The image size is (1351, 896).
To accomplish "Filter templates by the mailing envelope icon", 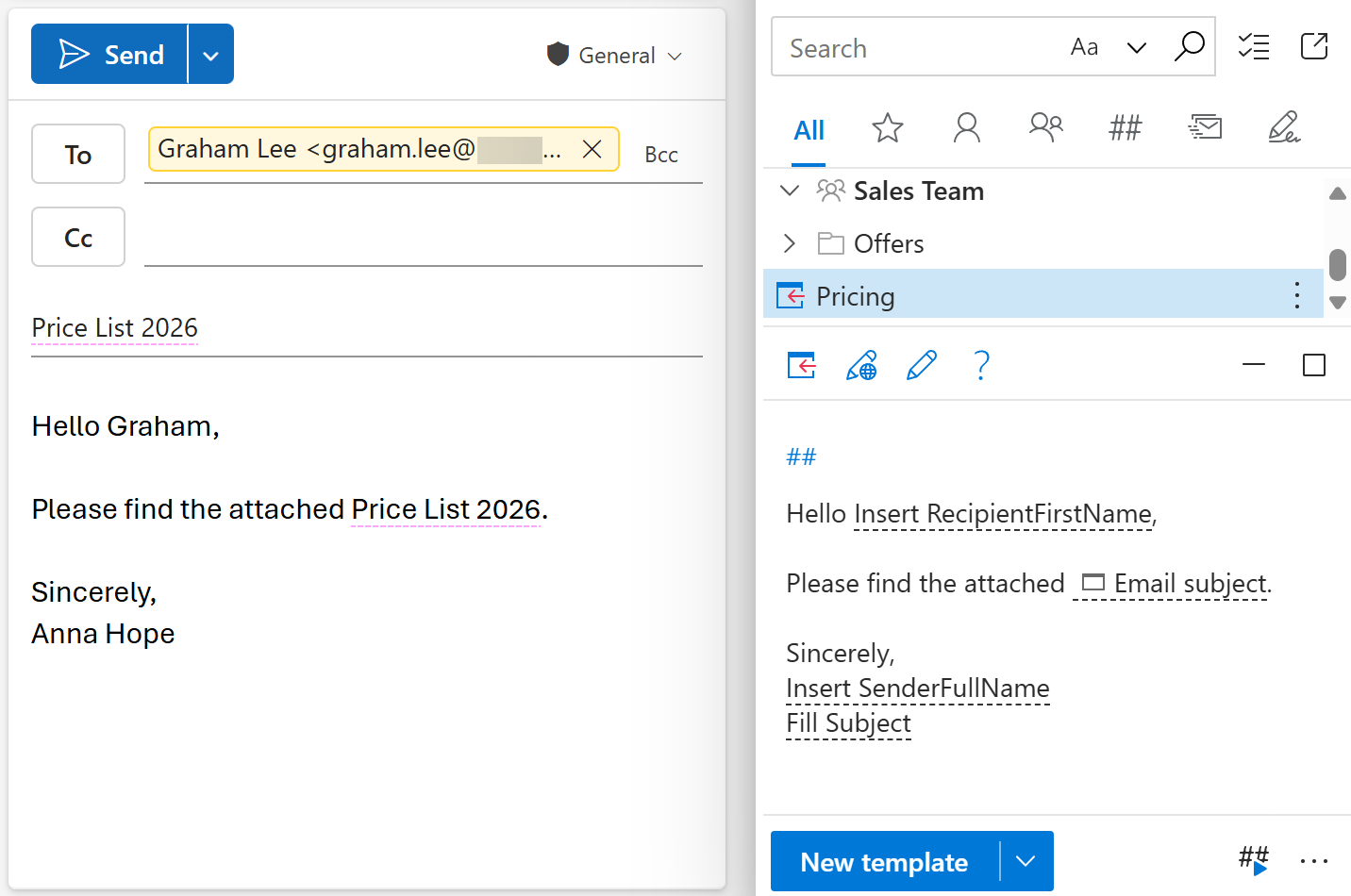I will [1205, 128].
